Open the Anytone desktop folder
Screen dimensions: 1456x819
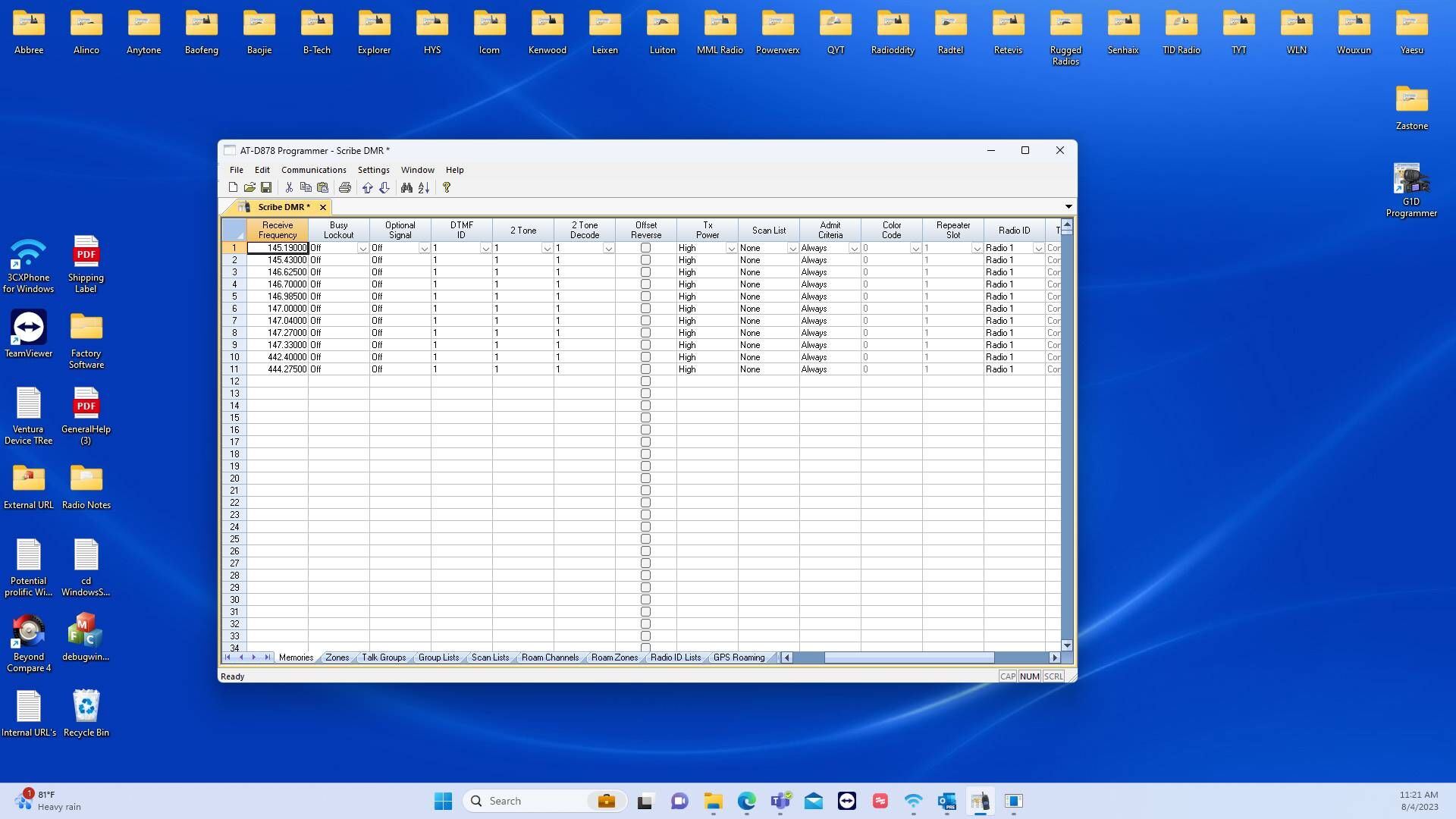144,33
